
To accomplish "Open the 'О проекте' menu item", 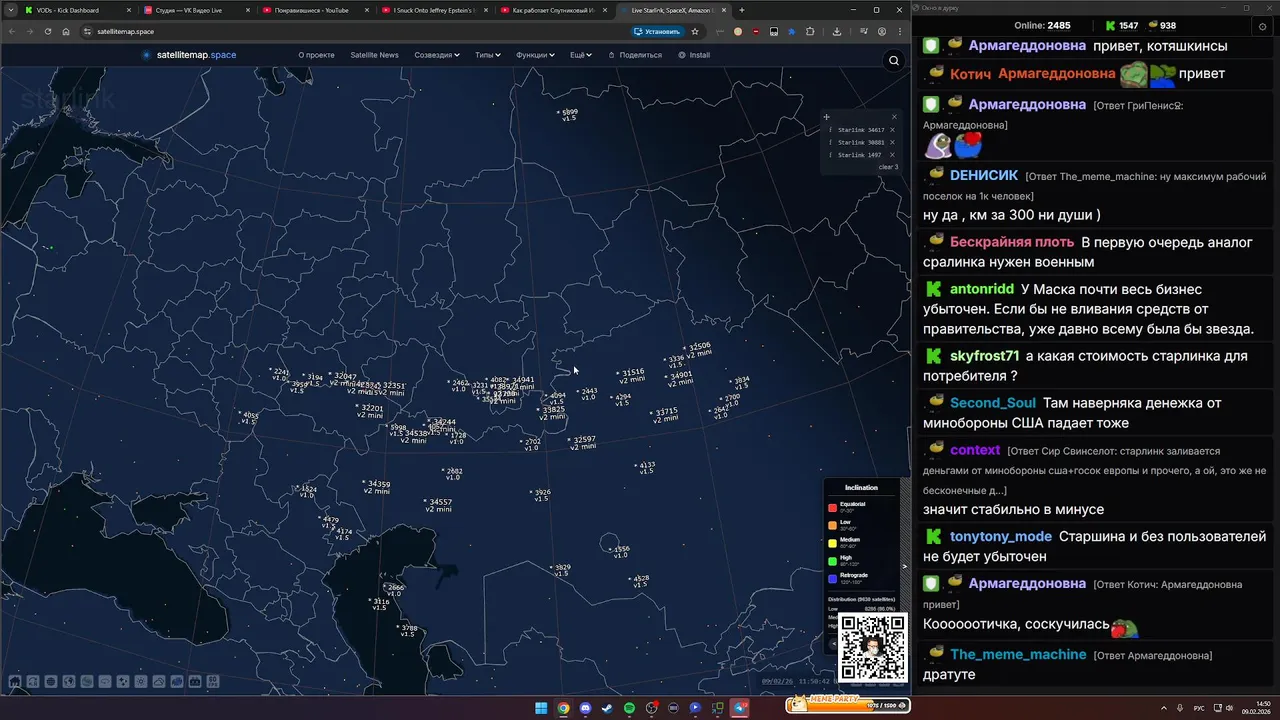I will (316, 55).
